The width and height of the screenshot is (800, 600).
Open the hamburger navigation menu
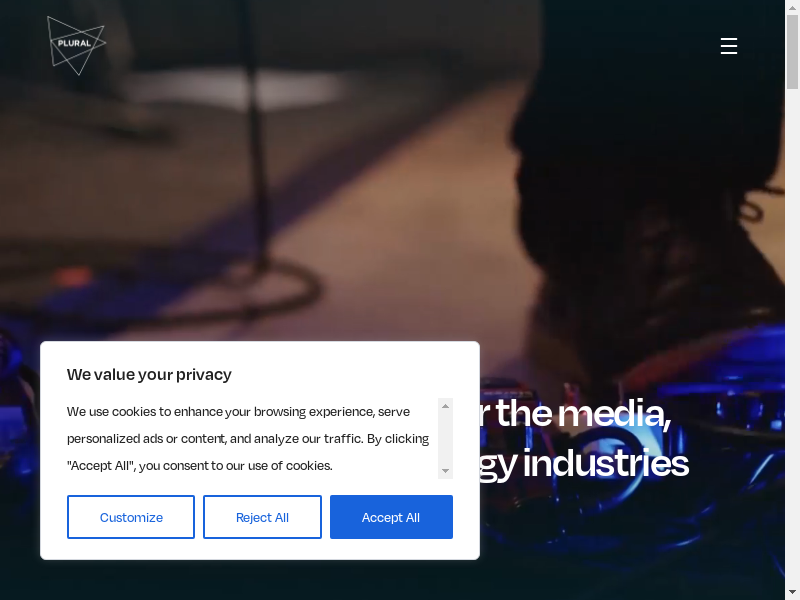point(729,46)
